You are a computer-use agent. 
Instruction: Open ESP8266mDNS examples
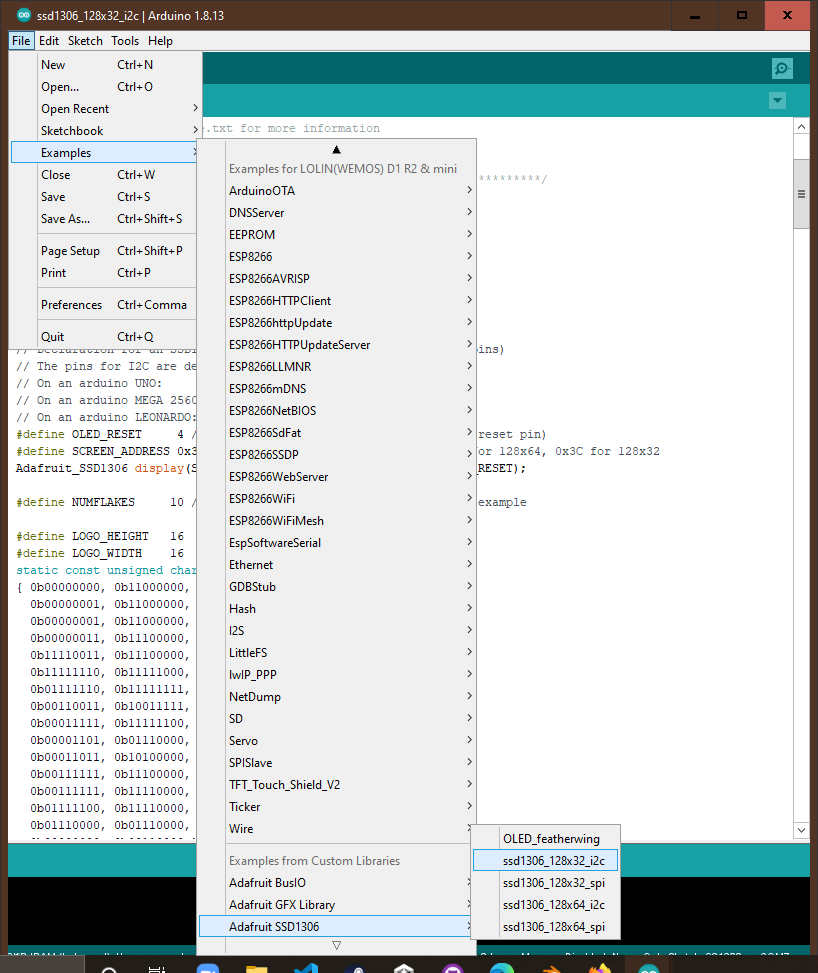tap(337, 389)
